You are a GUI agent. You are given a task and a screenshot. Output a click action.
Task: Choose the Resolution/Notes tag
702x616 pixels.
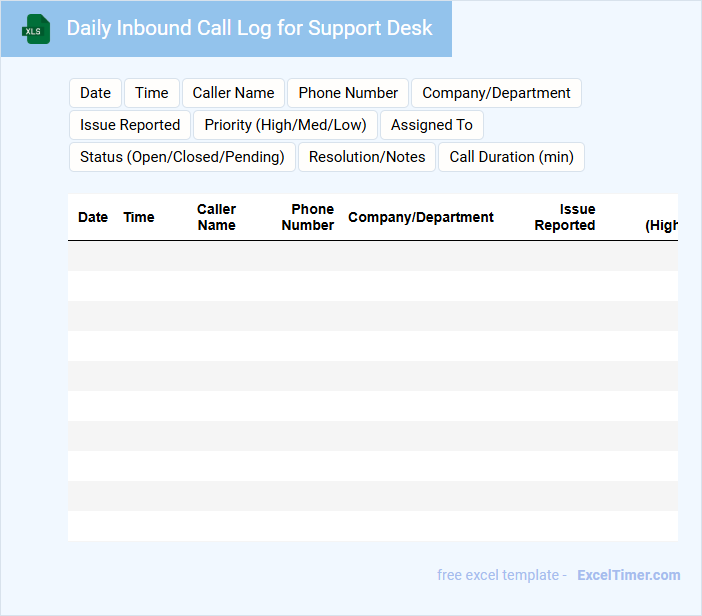click(x=367, y=157)
